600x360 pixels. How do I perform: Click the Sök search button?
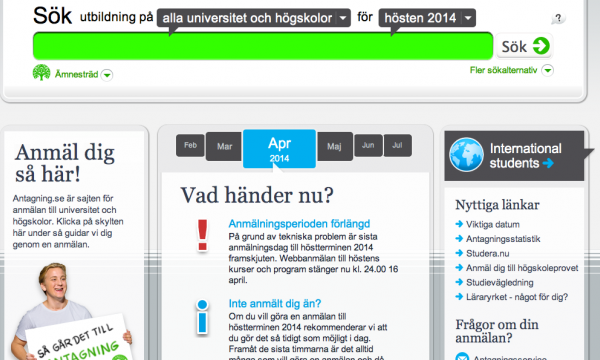point(525,46)
